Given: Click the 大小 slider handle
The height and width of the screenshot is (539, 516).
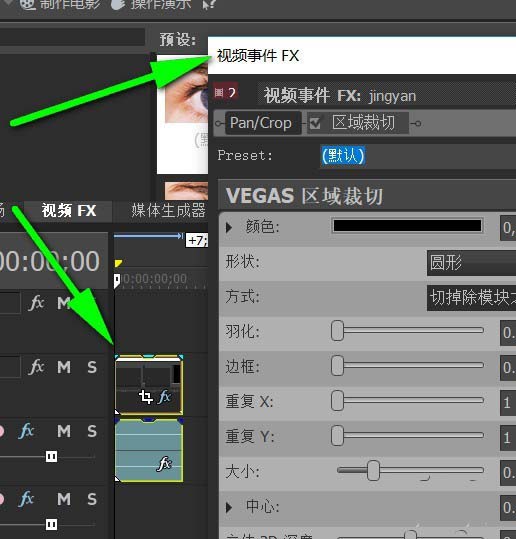Looking at the screenshot, I should point(373,471).
